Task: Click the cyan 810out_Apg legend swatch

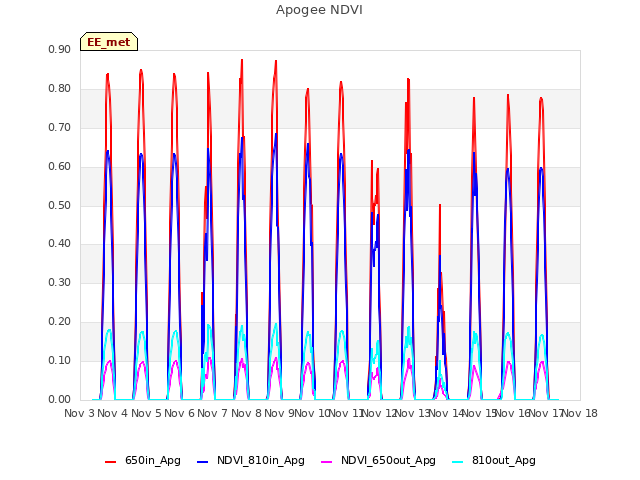Action: pyautogui.click(x=458, y=462)
